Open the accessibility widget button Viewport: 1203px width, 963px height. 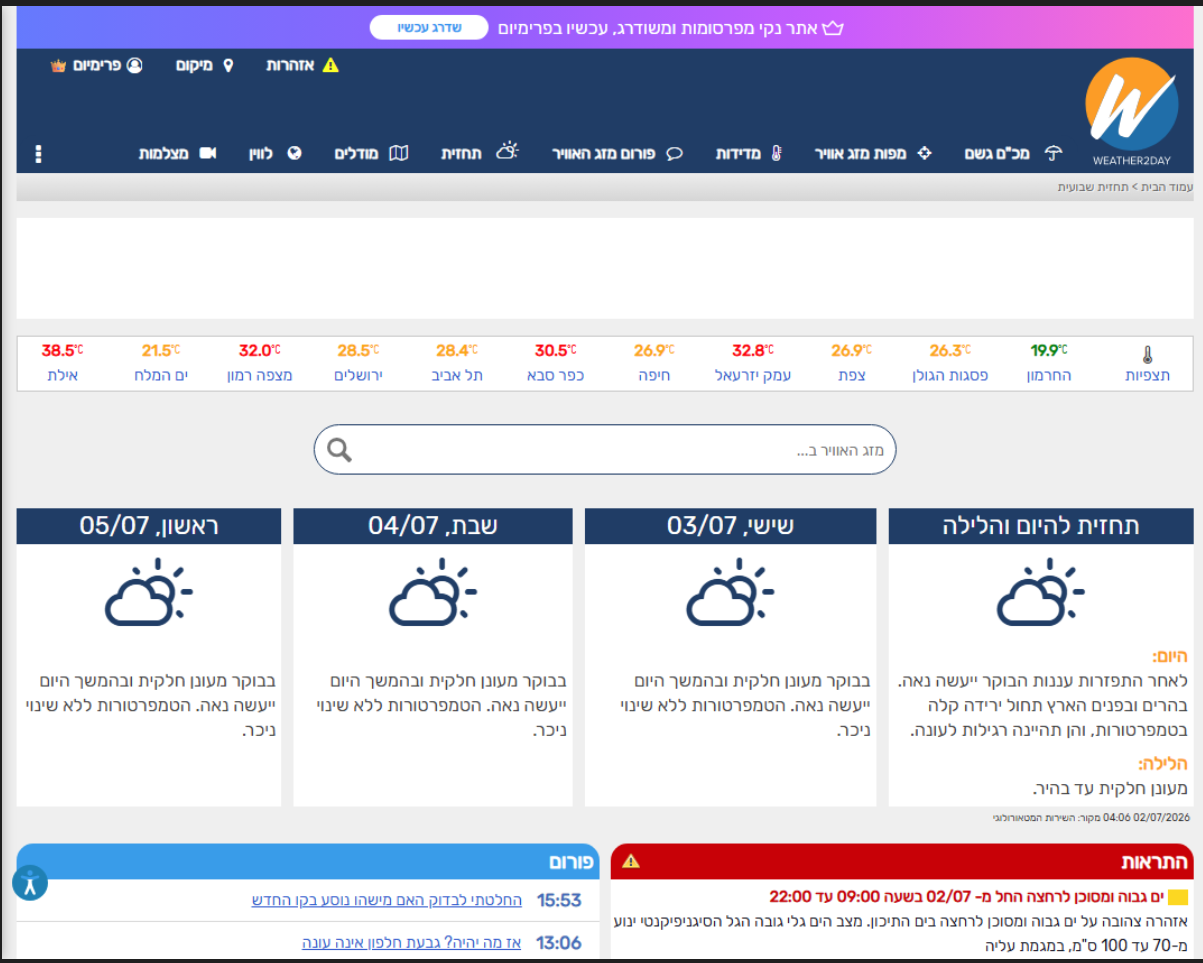pos(30,883)
